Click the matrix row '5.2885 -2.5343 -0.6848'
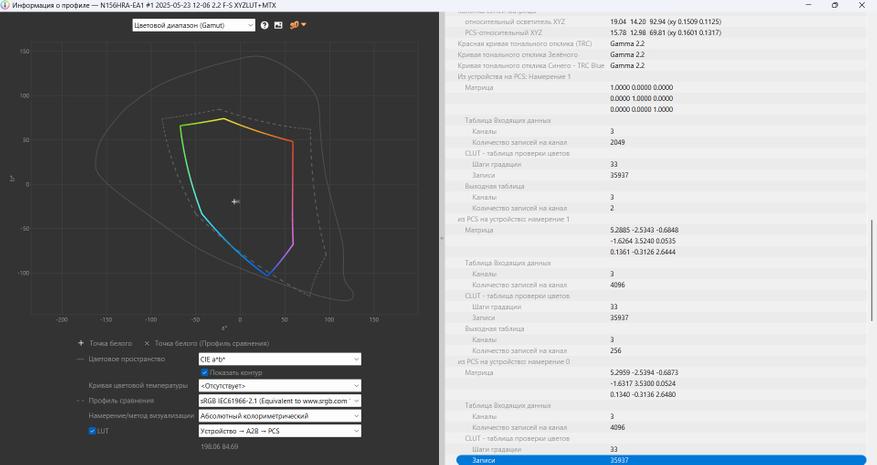This screenshot has height=465, width=877. pos(661,230)
